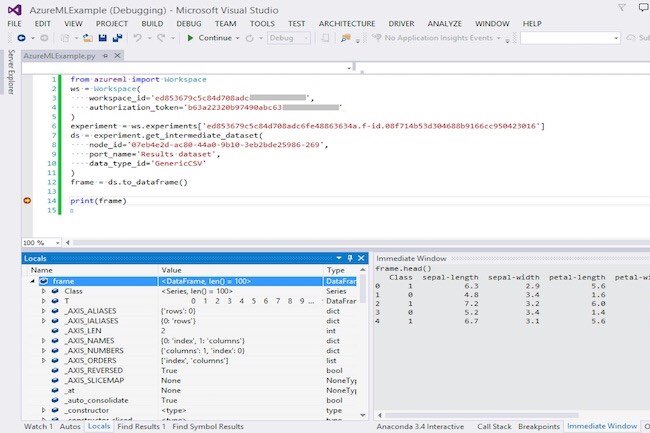Click the Save All icon
Image resolution: width=650 pixels, height=433 pixels.
coord(117,38)
